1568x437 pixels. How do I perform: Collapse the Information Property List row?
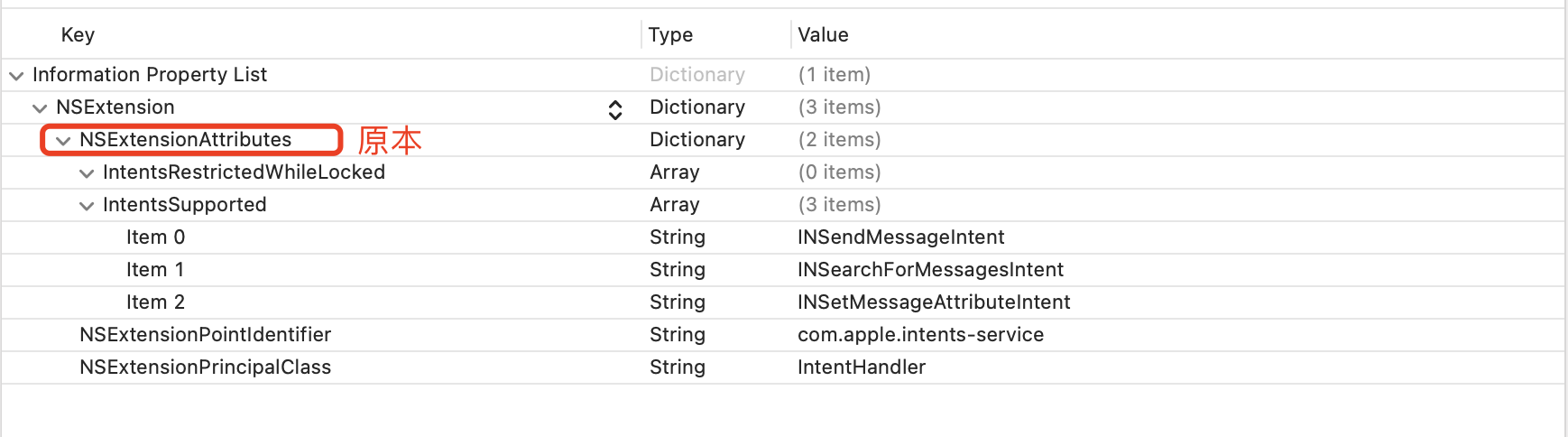click(16, 76)
